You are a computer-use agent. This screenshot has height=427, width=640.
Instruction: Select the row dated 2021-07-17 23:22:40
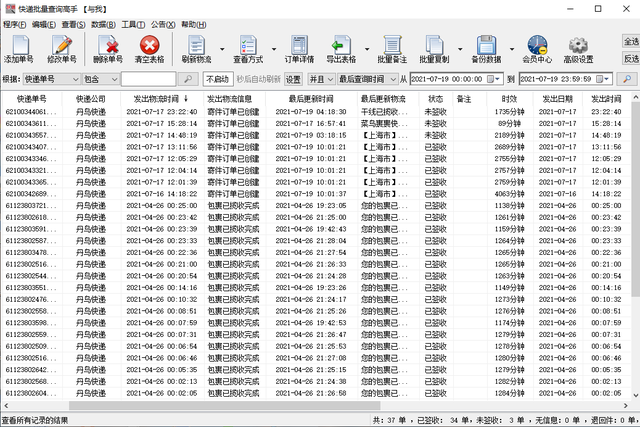coord(316,111)
